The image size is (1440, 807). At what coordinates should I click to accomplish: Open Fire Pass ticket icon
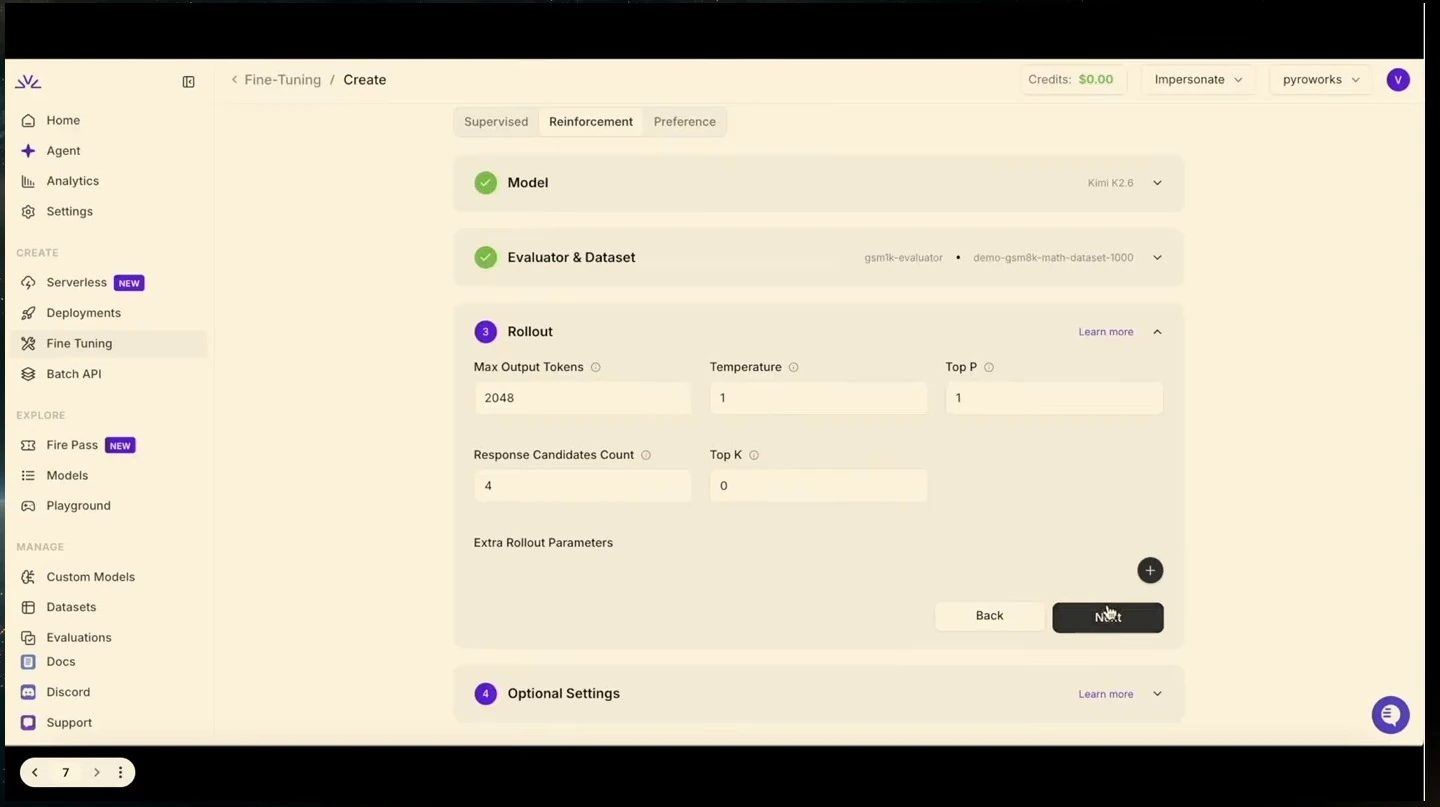coord(28,445)
